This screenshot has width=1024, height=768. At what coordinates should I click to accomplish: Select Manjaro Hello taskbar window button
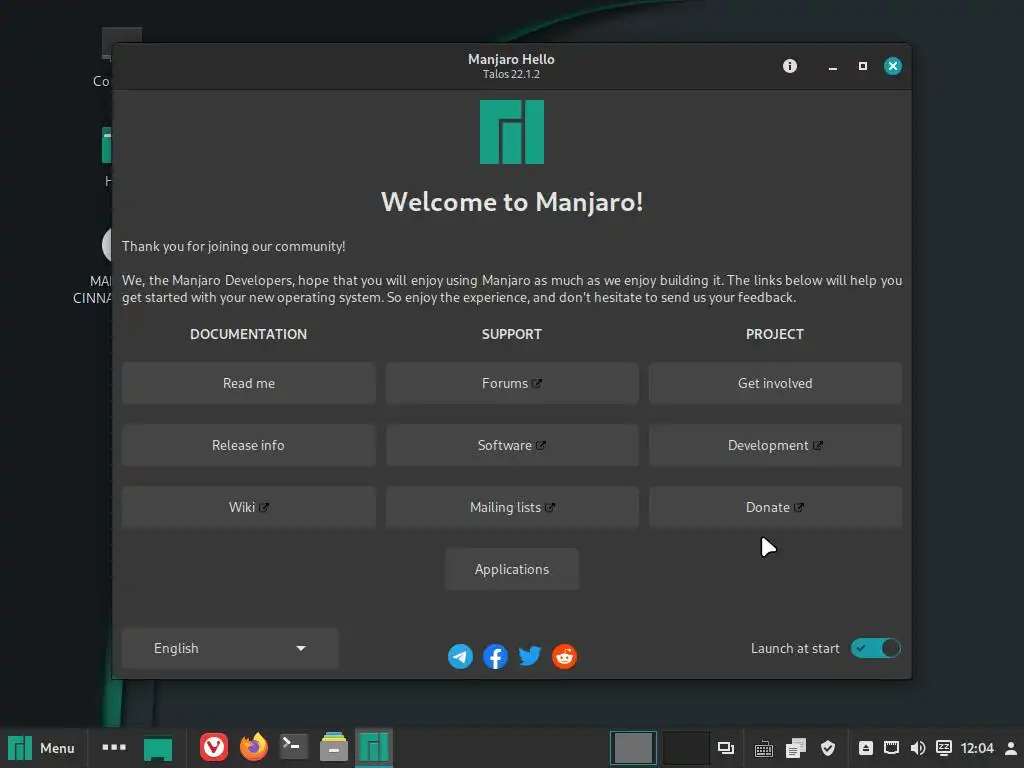[374, 748]
